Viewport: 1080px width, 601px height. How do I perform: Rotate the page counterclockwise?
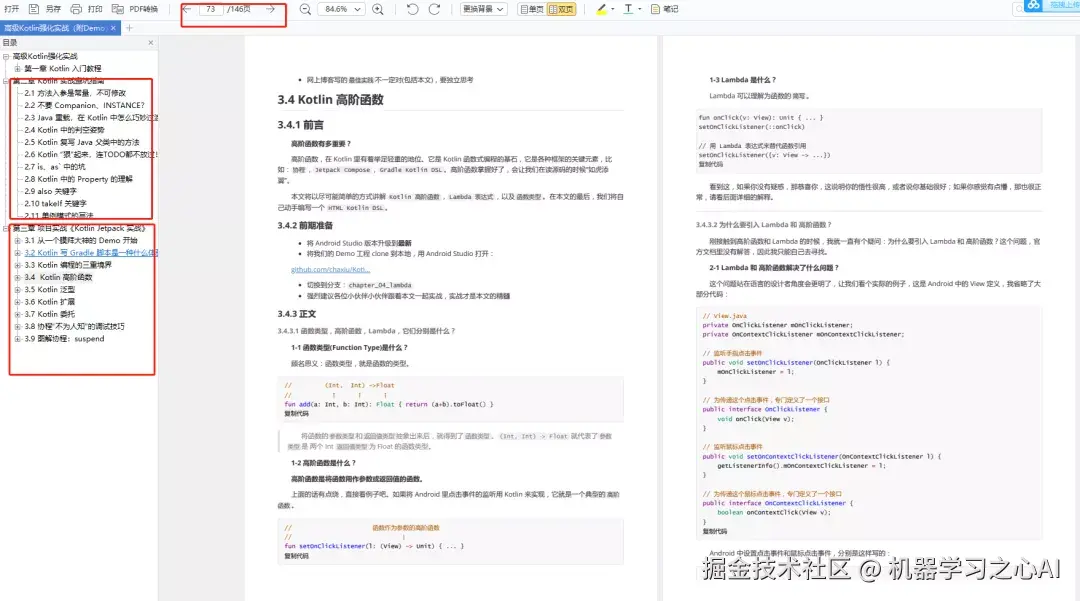click(x=412, y=8)
